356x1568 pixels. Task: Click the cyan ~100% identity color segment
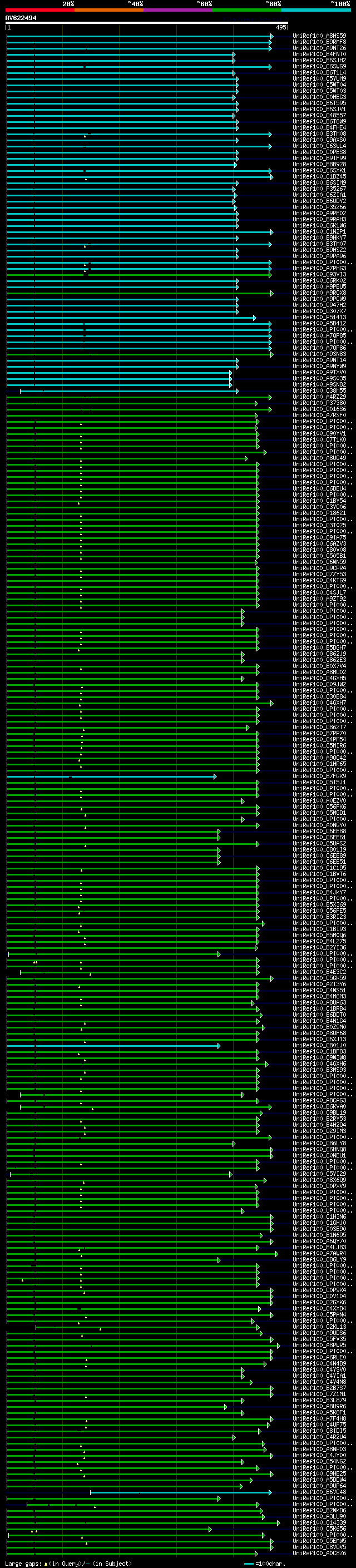[316, 10]
